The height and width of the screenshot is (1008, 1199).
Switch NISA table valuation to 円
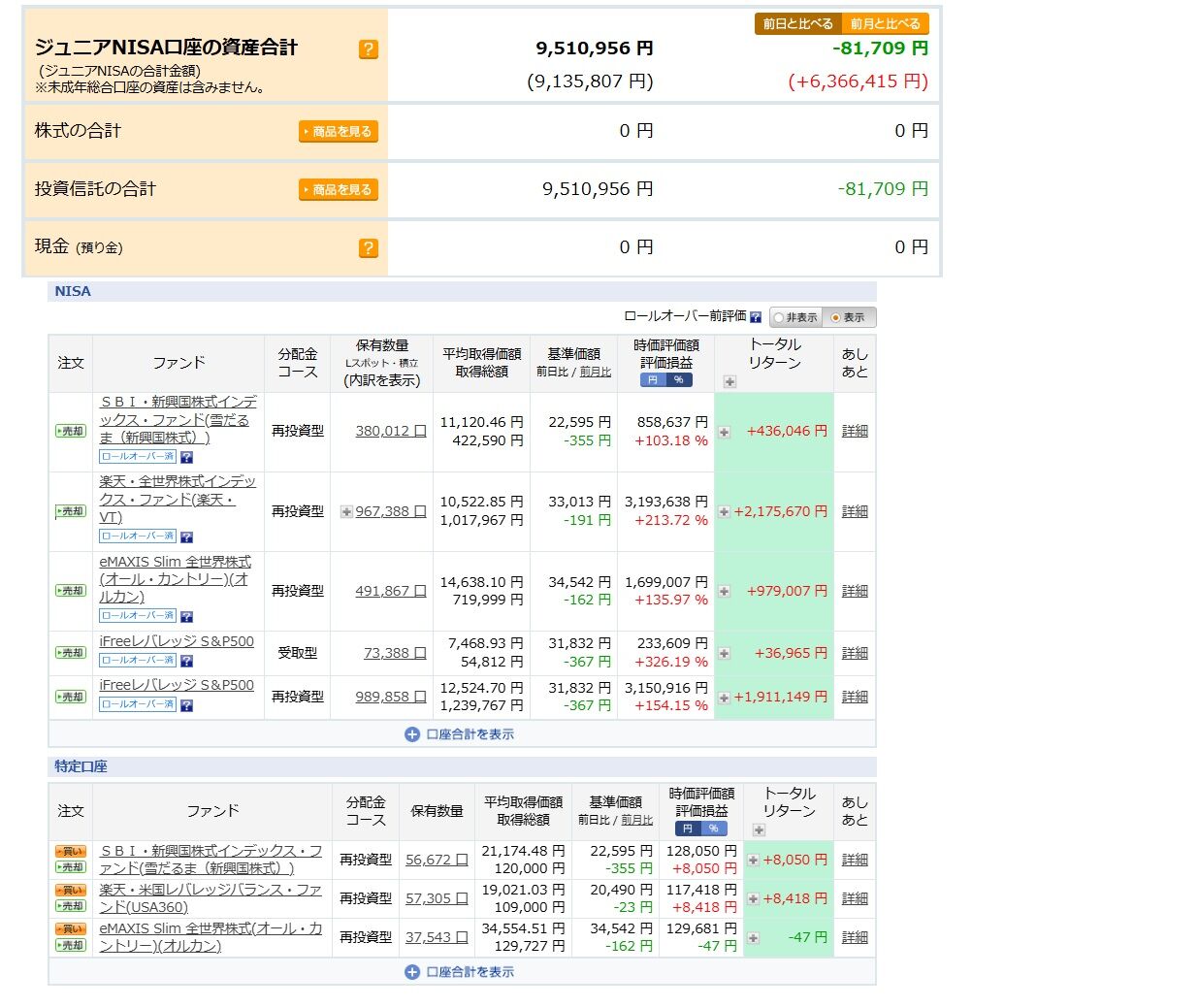coord(653,380)
